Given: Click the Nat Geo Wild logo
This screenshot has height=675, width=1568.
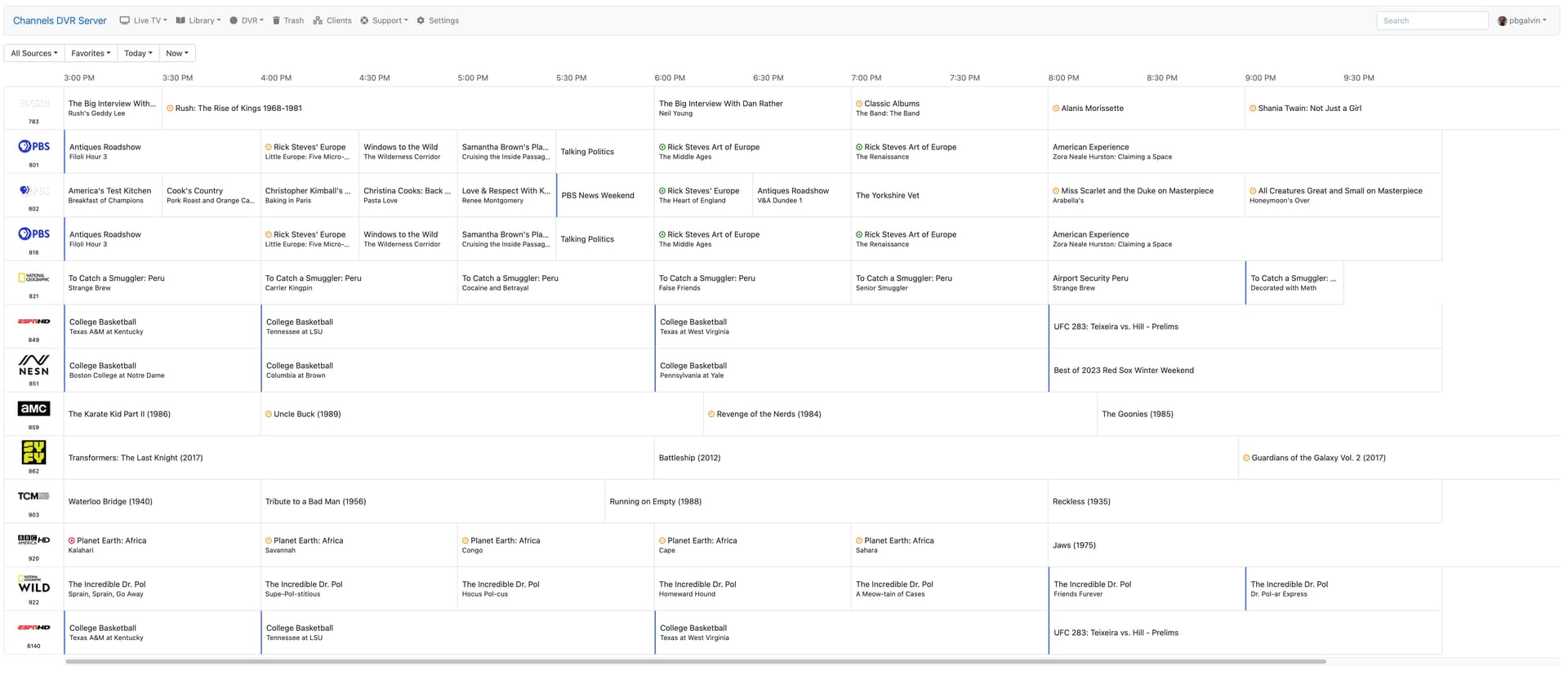Looking at the screenshot, I should click(33, 584).
